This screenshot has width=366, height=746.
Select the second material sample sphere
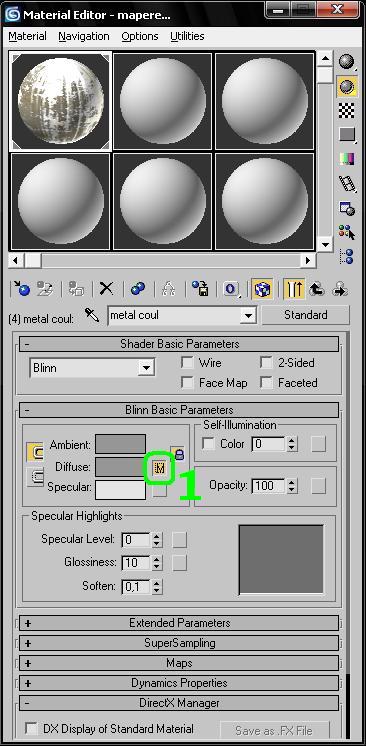pos(163,101)
